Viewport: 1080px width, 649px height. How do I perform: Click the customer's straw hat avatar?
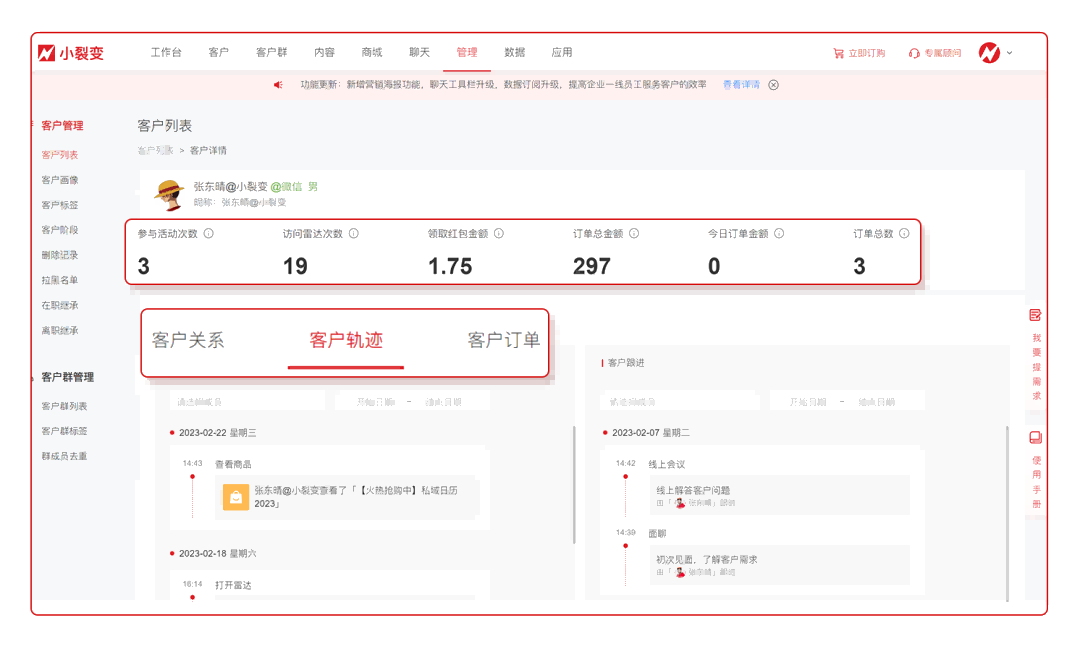(169, 194)
